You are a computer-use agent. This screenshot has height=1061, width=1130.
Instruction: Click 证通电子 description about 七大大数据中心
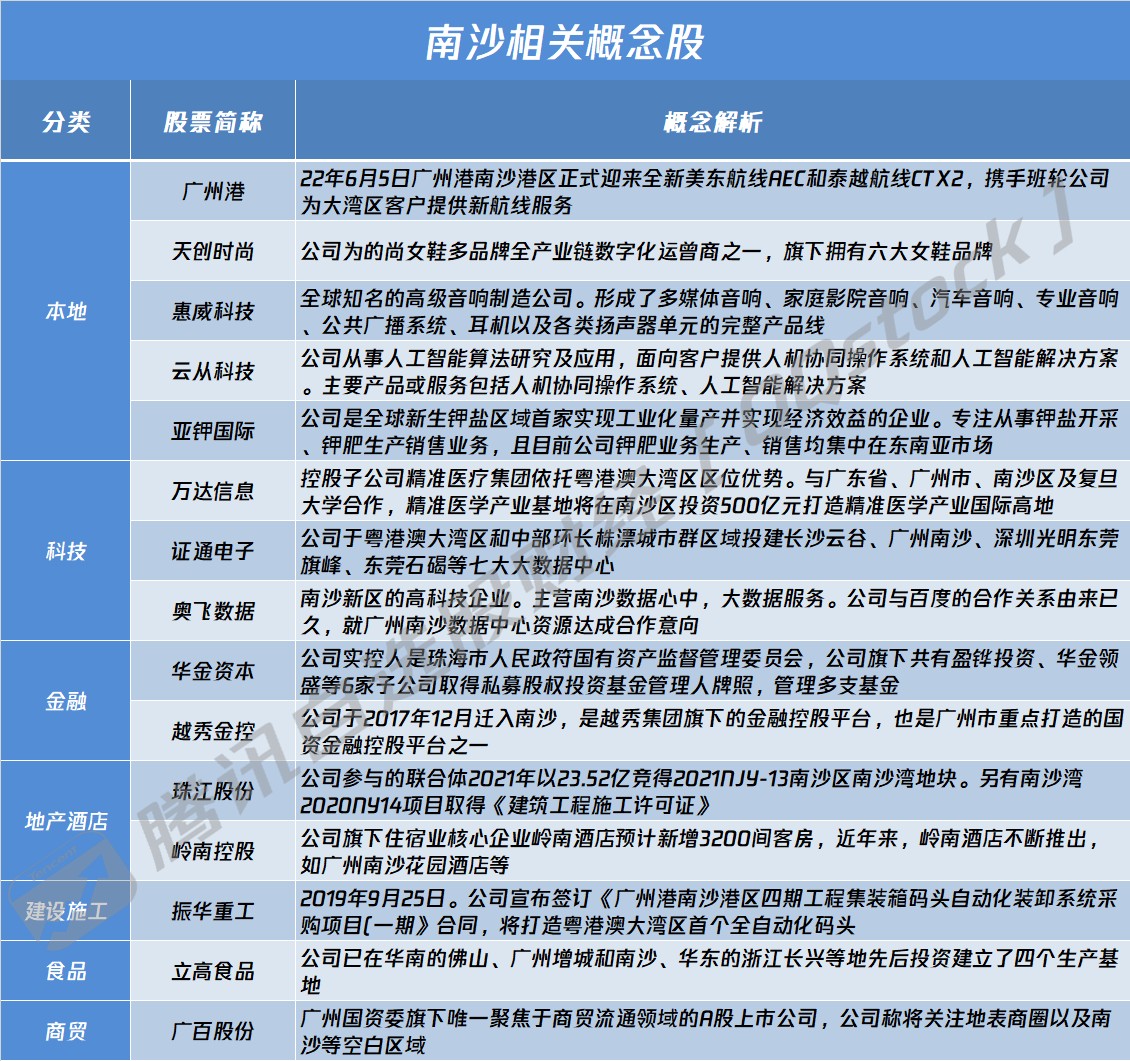point(710,551)
